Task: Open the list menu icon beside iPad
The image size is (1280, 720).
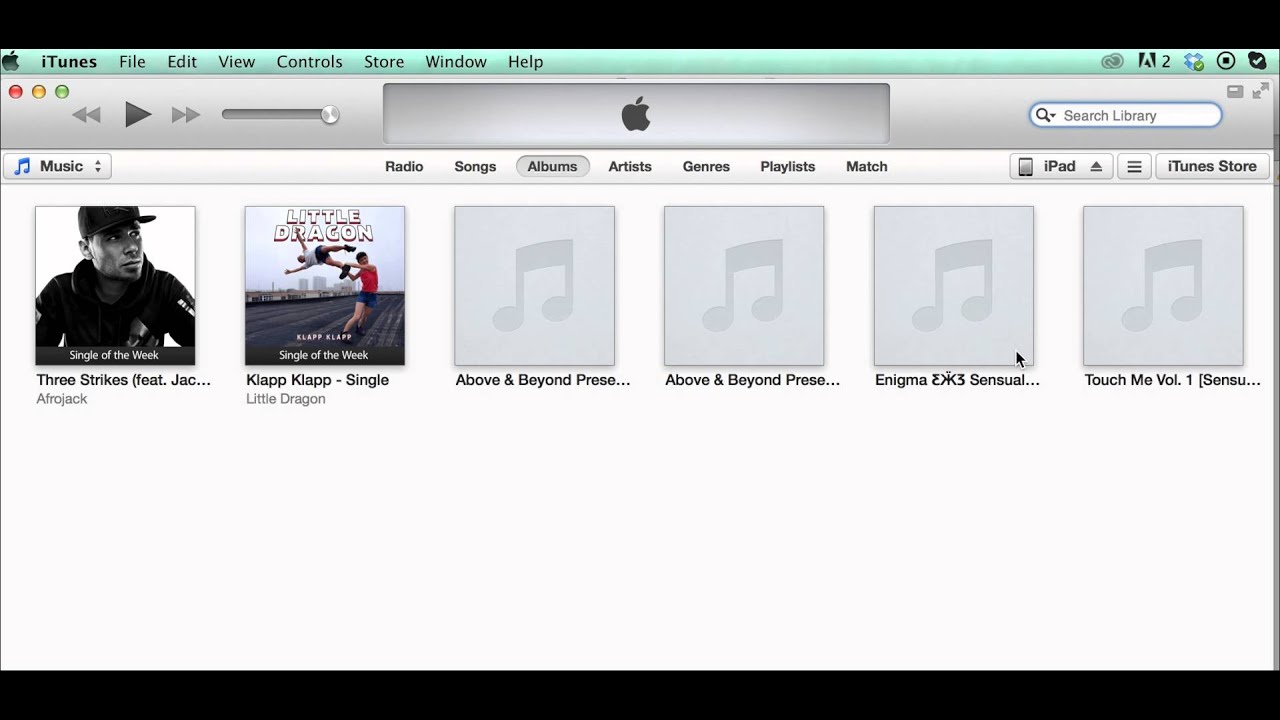Action: click(x=1134, y=167)
